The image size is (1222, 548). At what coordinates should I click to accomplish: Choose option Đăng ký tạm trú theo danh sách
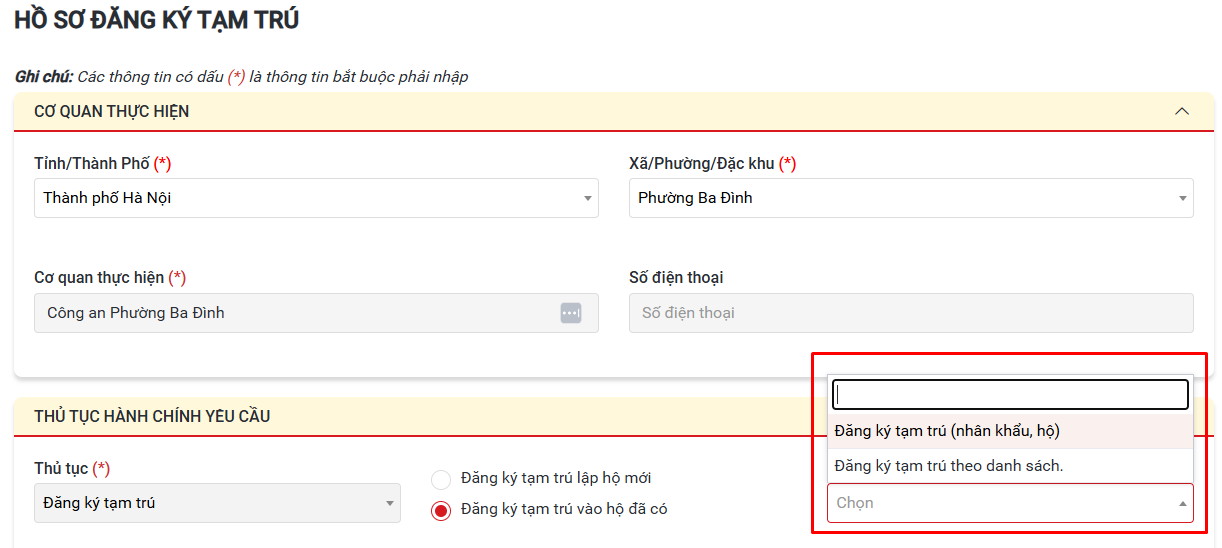click(948, 465)
